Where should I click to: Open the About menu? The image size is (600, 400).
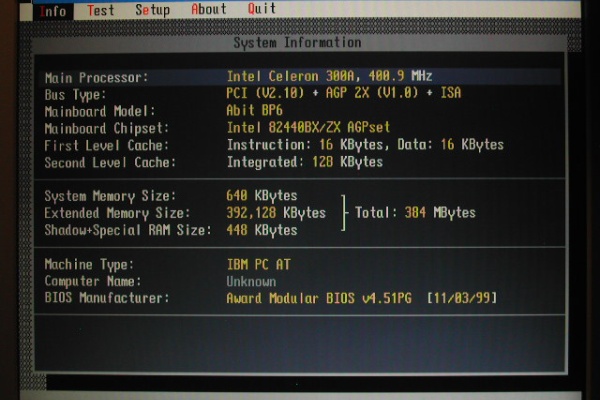click(209, 9)
